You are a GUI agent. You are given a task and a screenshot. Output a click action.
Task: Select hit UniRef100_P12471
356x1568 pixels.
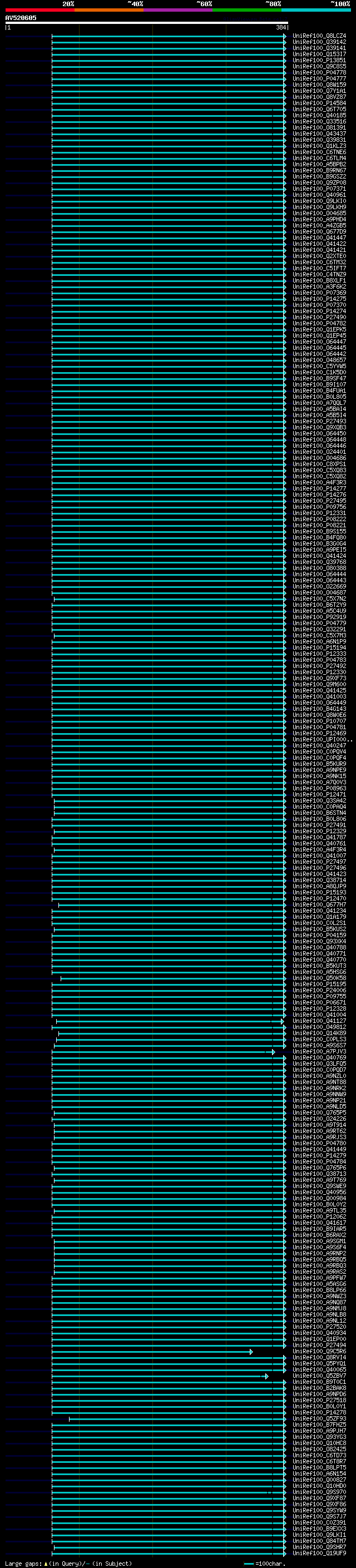pyautogui.click(x=319, y=794)
